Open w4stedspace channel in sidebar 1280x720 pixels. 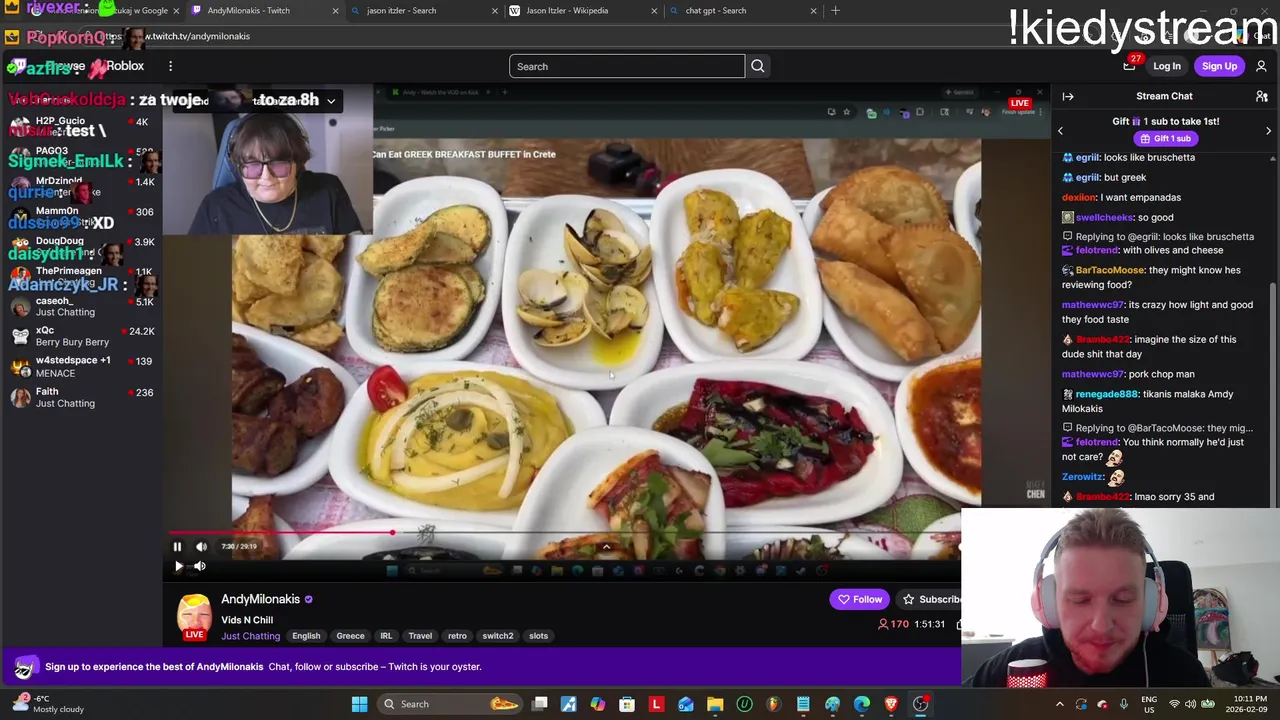point(81,366)
